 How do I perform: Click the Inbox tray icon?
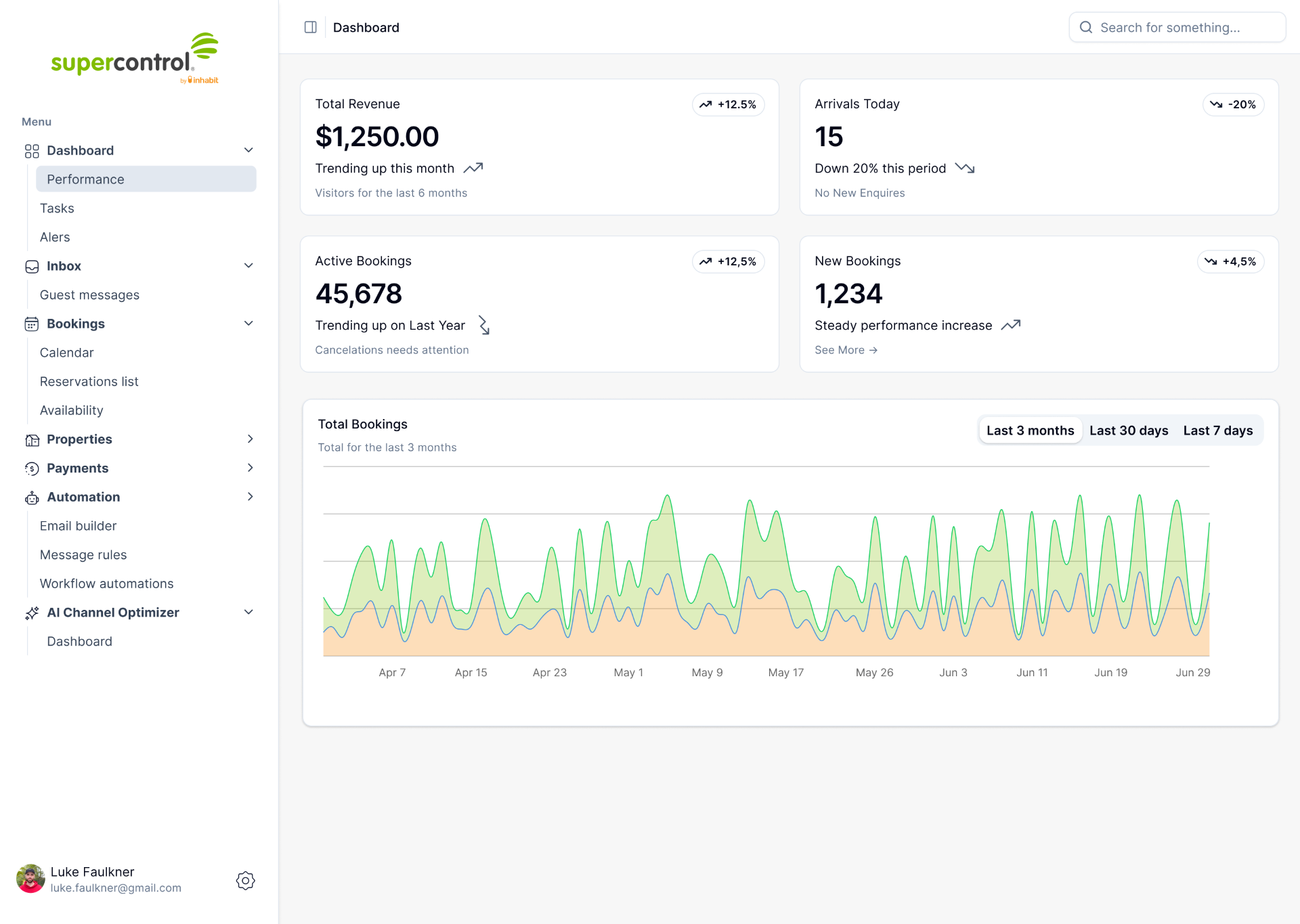coord(32,267)
